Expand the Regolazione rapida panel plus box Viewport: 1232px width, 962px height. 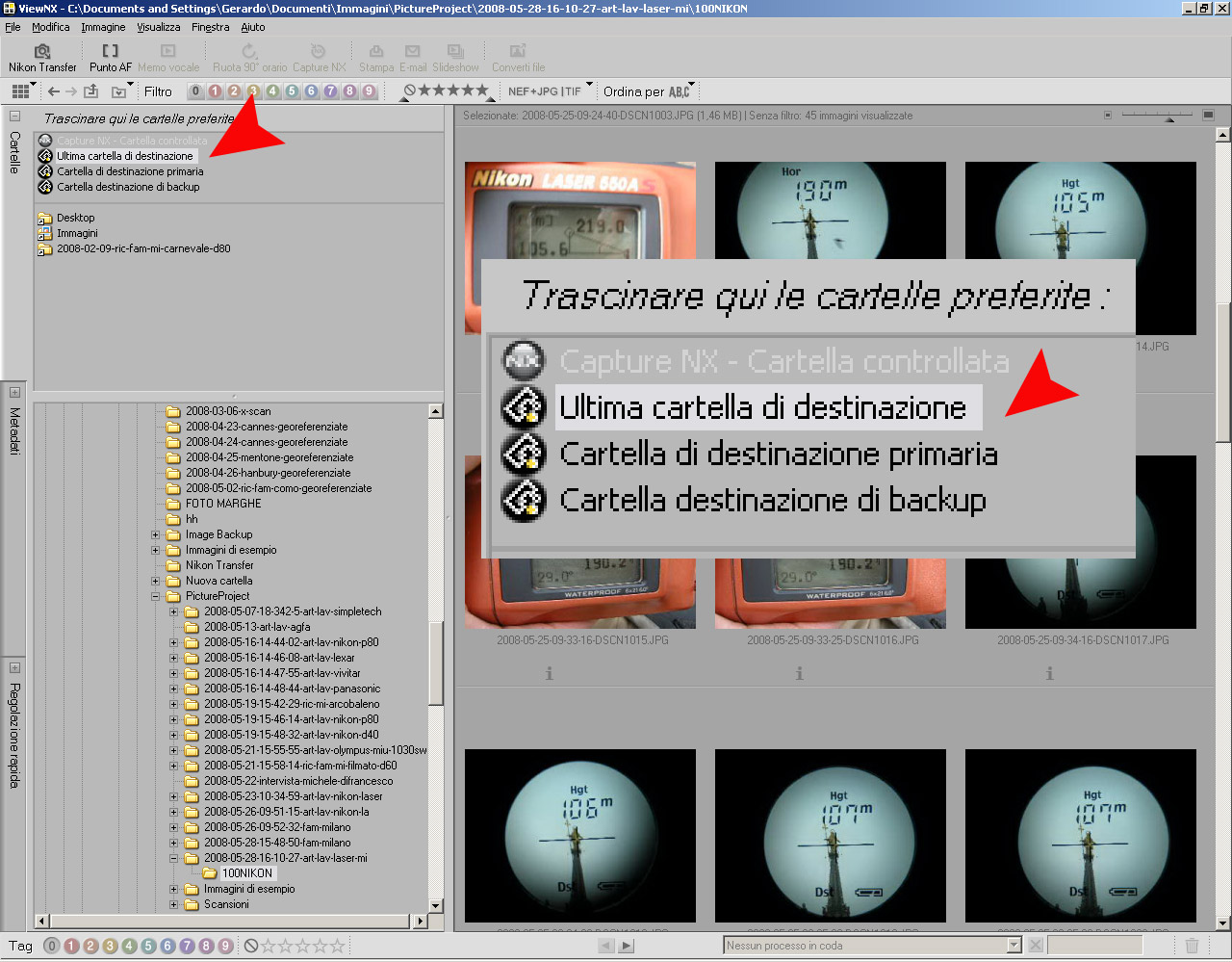[14, 667]
